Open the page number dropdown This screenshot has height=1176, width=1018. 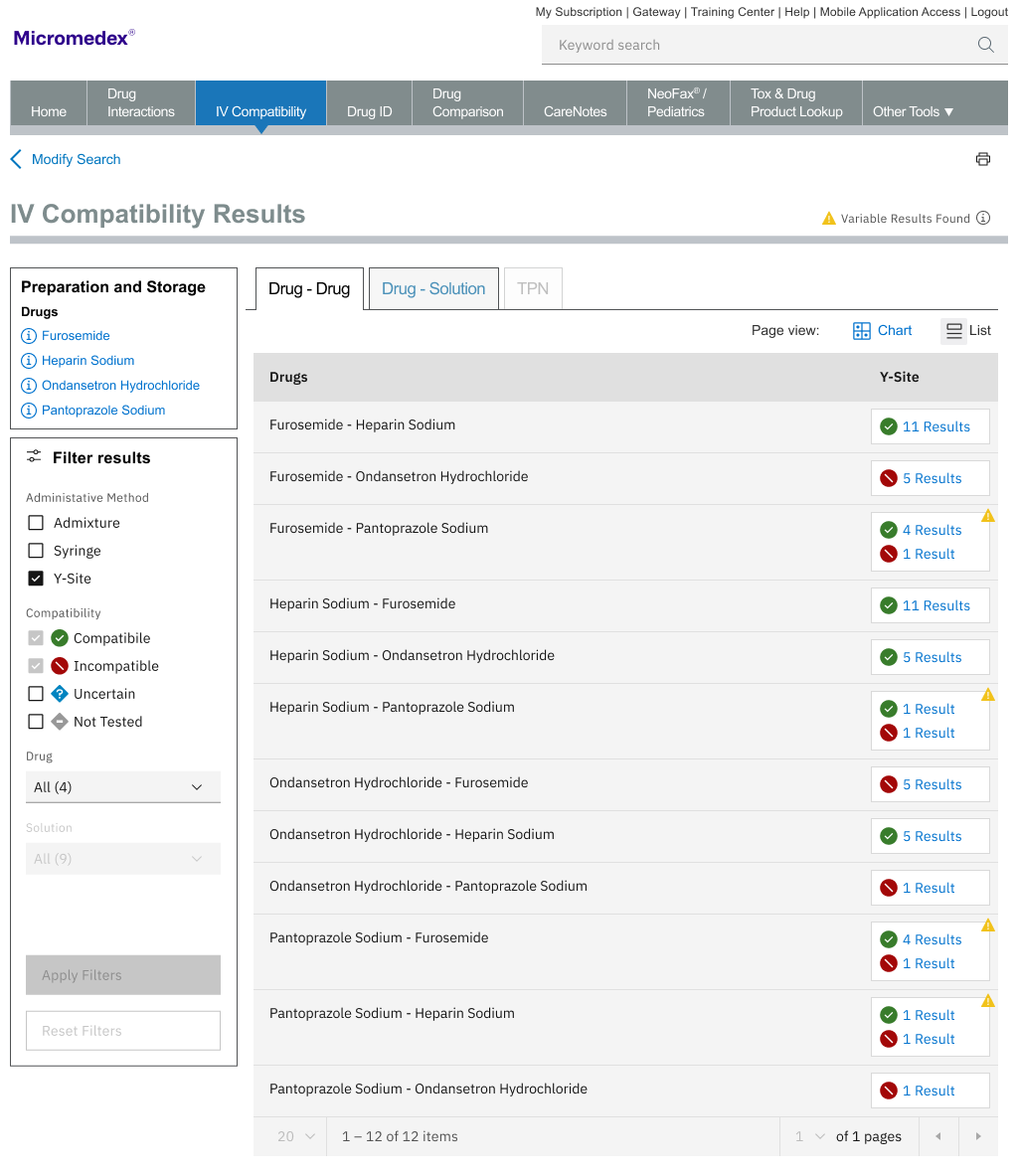click(x=809, y=1136)
